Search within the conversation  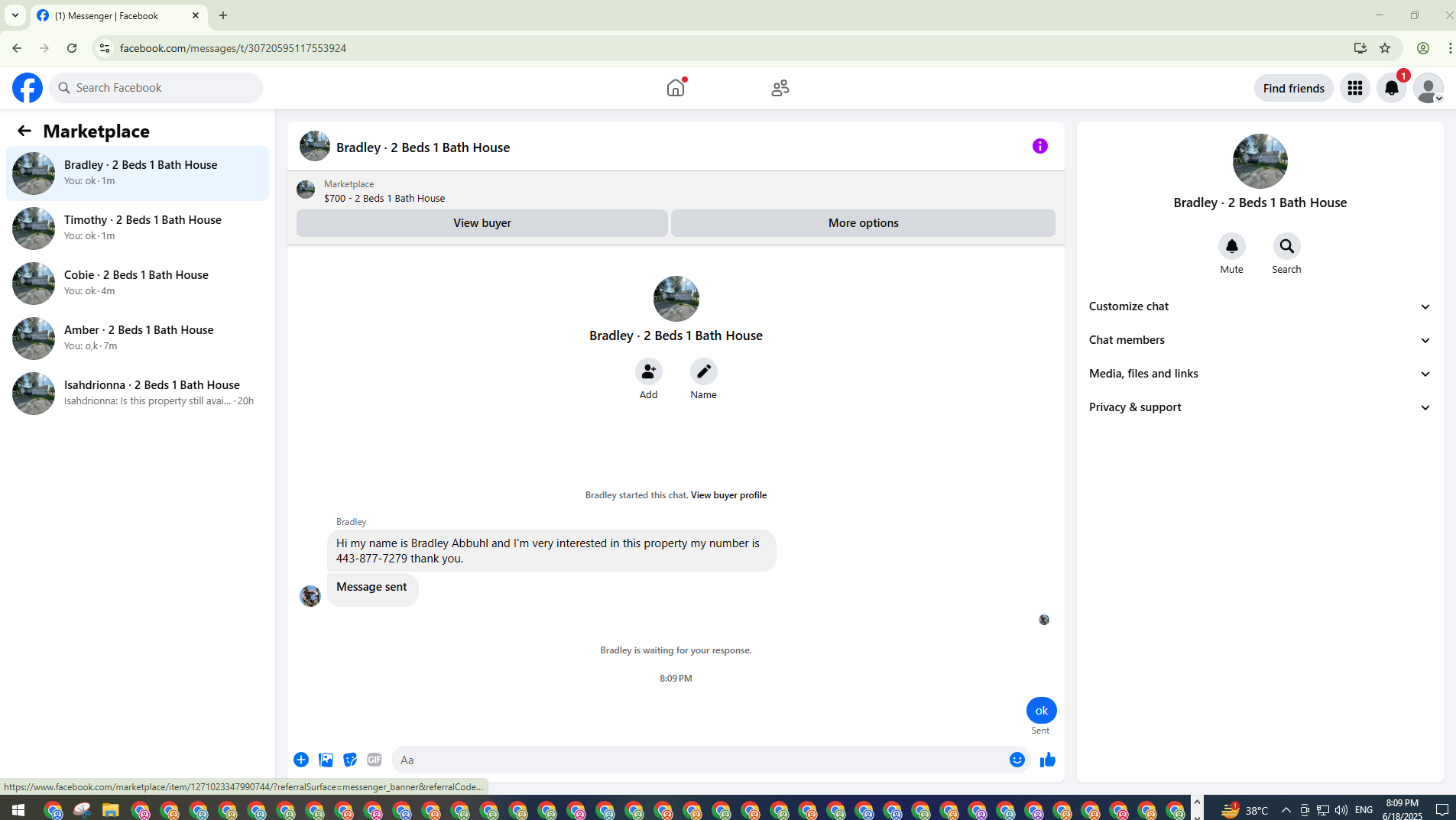1287,246
